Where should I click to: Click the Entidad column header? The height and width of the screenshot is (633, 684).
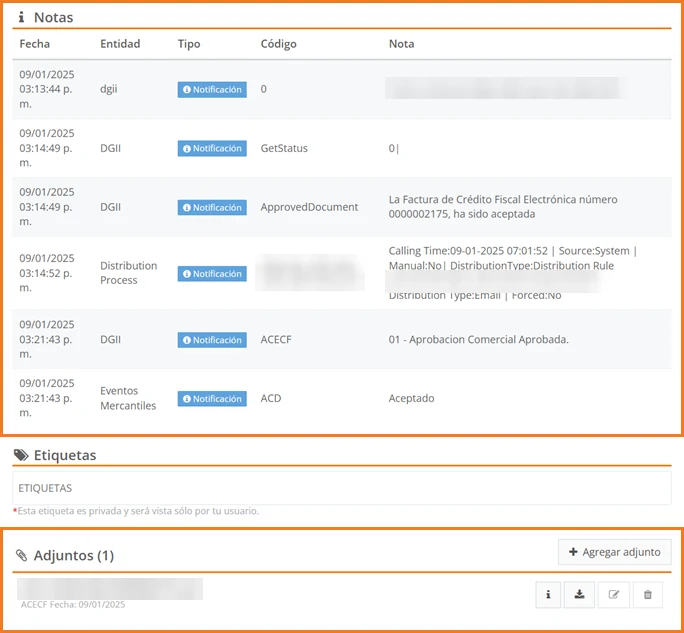(120, 44)
